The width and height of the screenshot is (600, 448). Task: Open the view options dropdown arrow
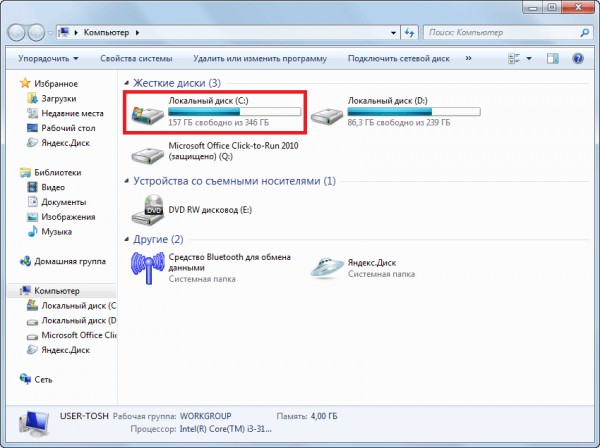[x=529, y=59]
